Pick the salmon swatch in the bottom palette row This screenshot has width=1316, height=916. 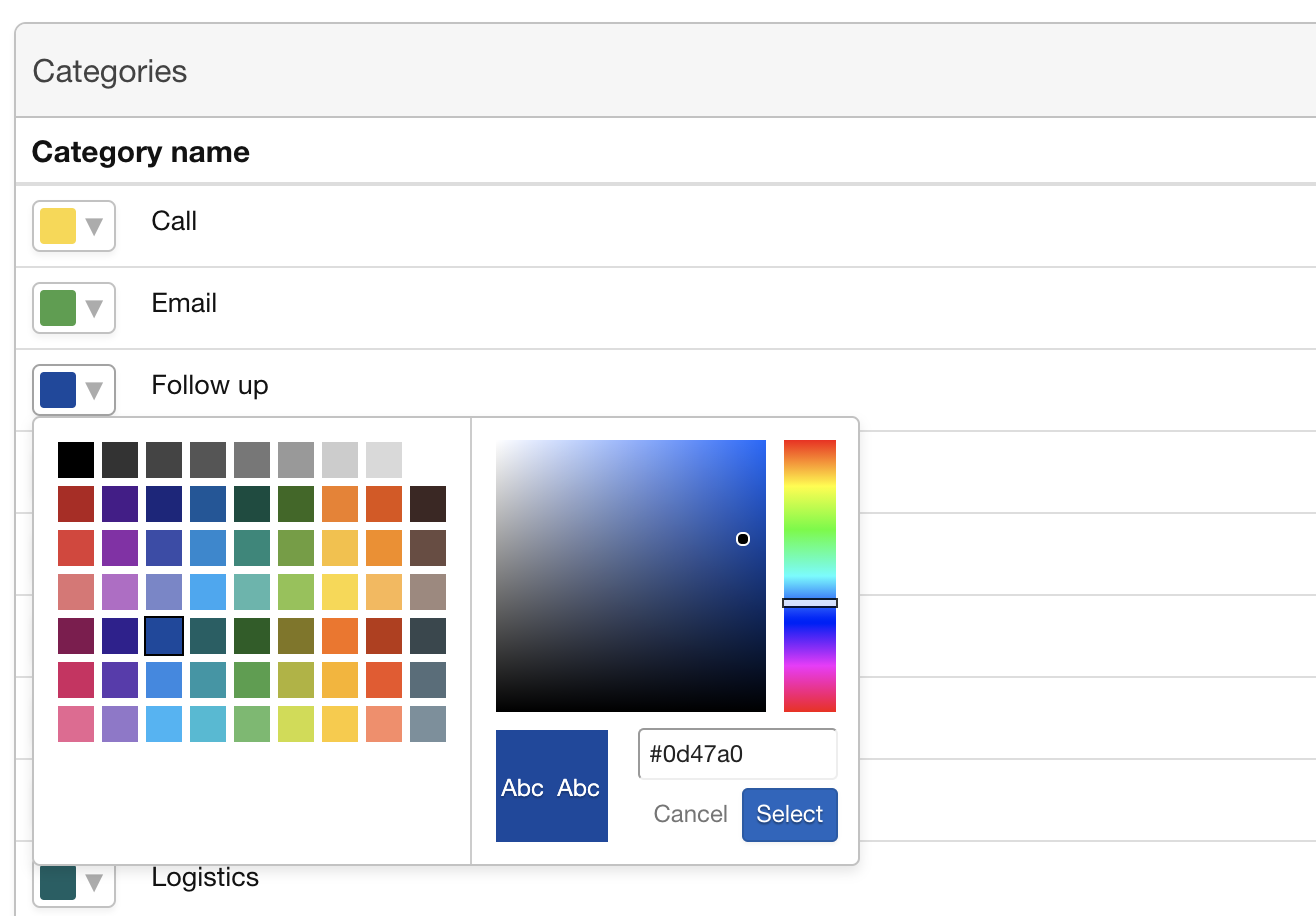[384, 724]
